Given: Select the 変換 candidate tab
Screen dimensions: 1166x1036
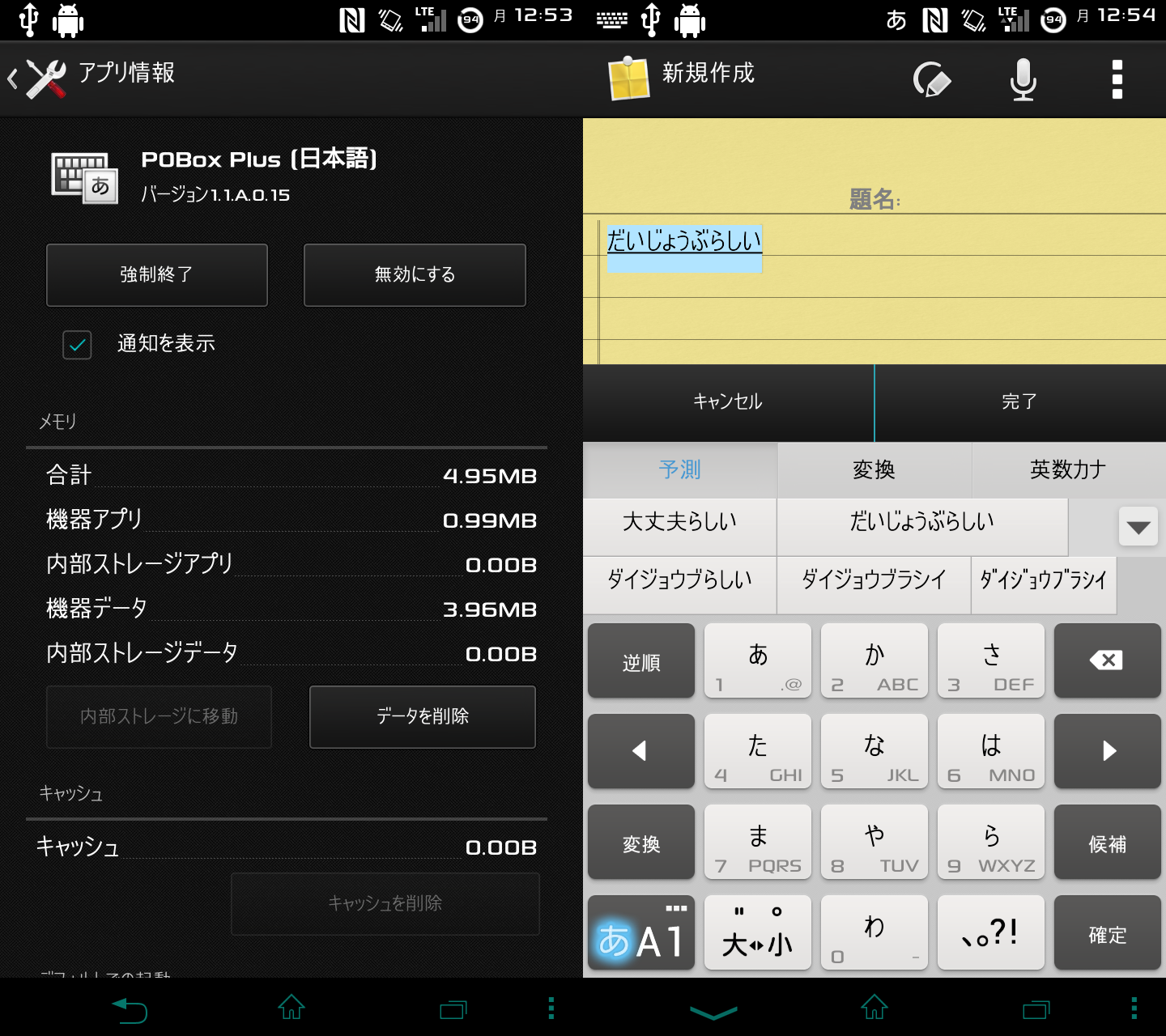Looking at the screenshot, I should (x=874, y=469).
